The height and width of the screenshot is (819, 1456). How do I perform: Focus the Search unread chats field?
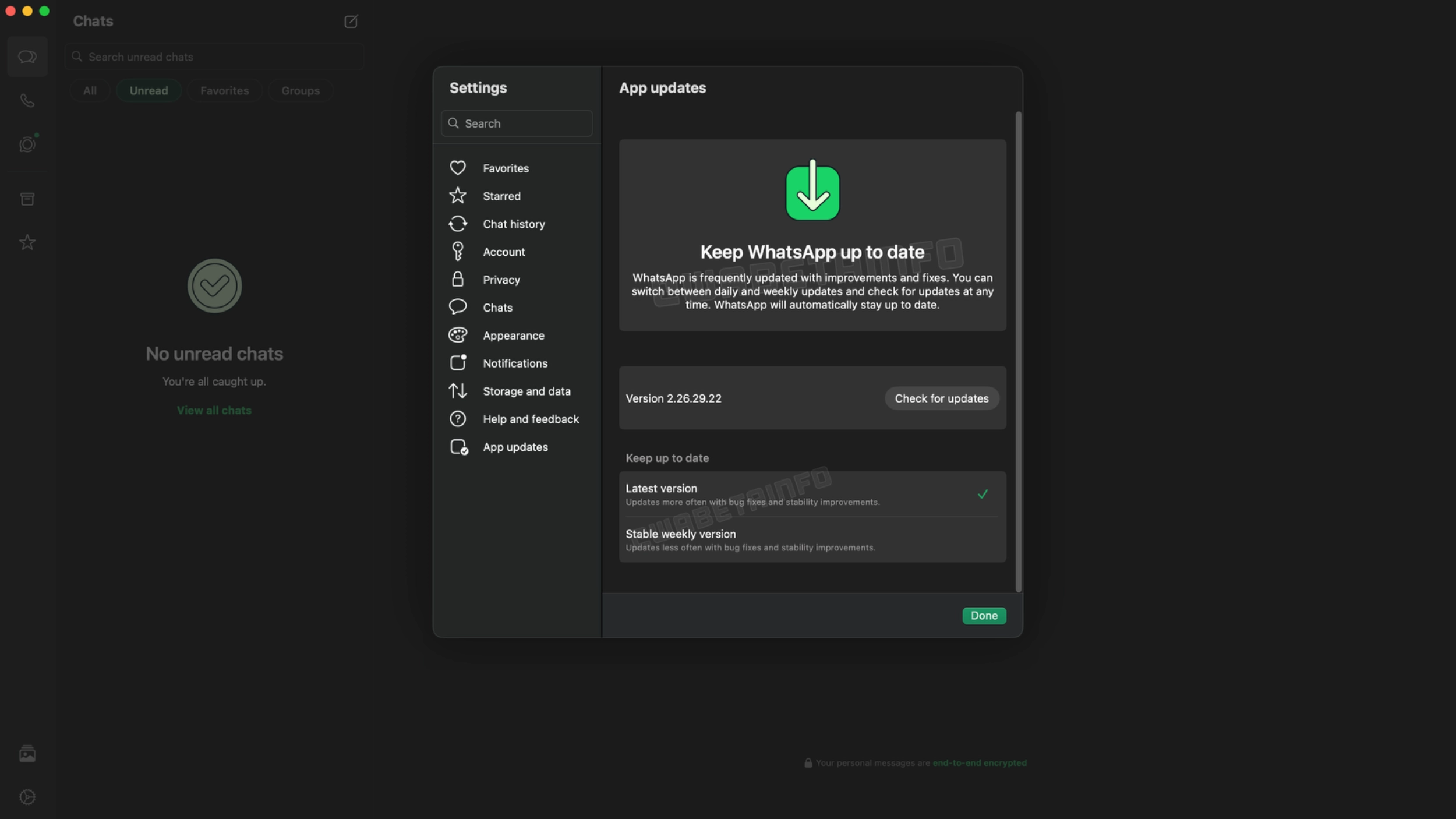click(x=214, y=57)
